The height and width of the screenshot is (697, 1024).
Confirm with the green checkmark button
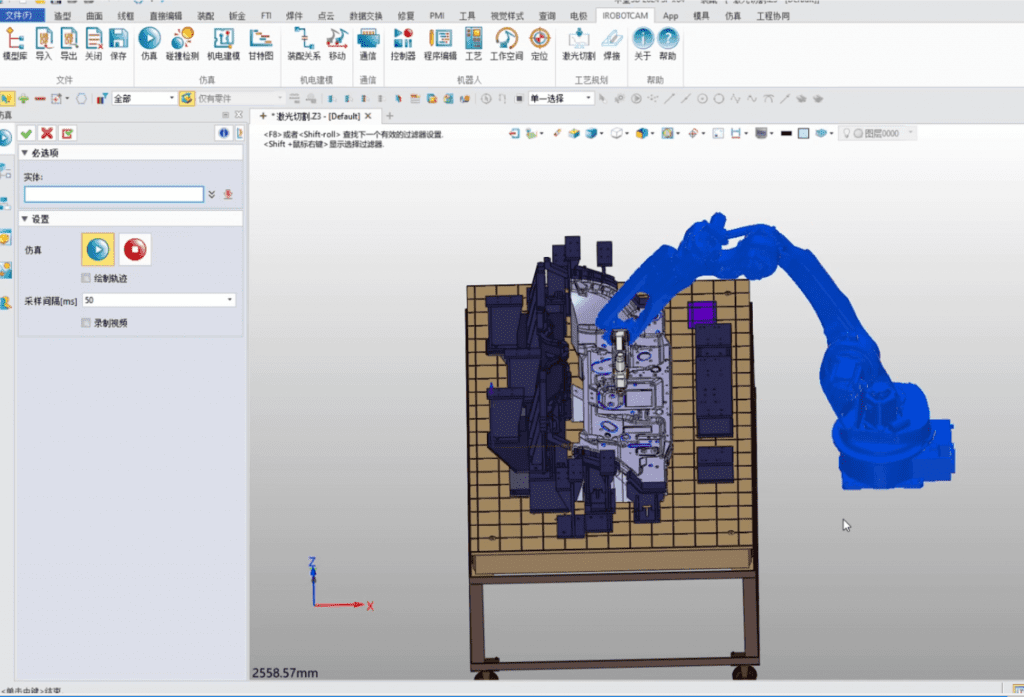27,133
